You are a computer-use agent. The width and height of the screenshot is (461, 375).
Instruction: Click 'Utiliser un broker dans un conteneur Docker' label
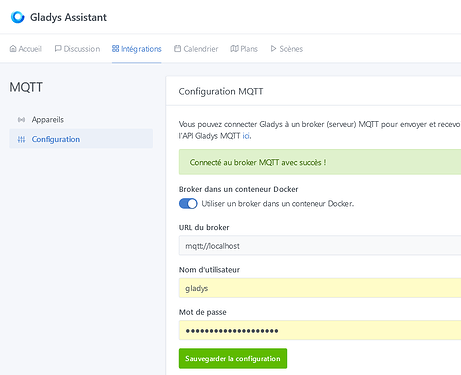(x=278, y=204)
